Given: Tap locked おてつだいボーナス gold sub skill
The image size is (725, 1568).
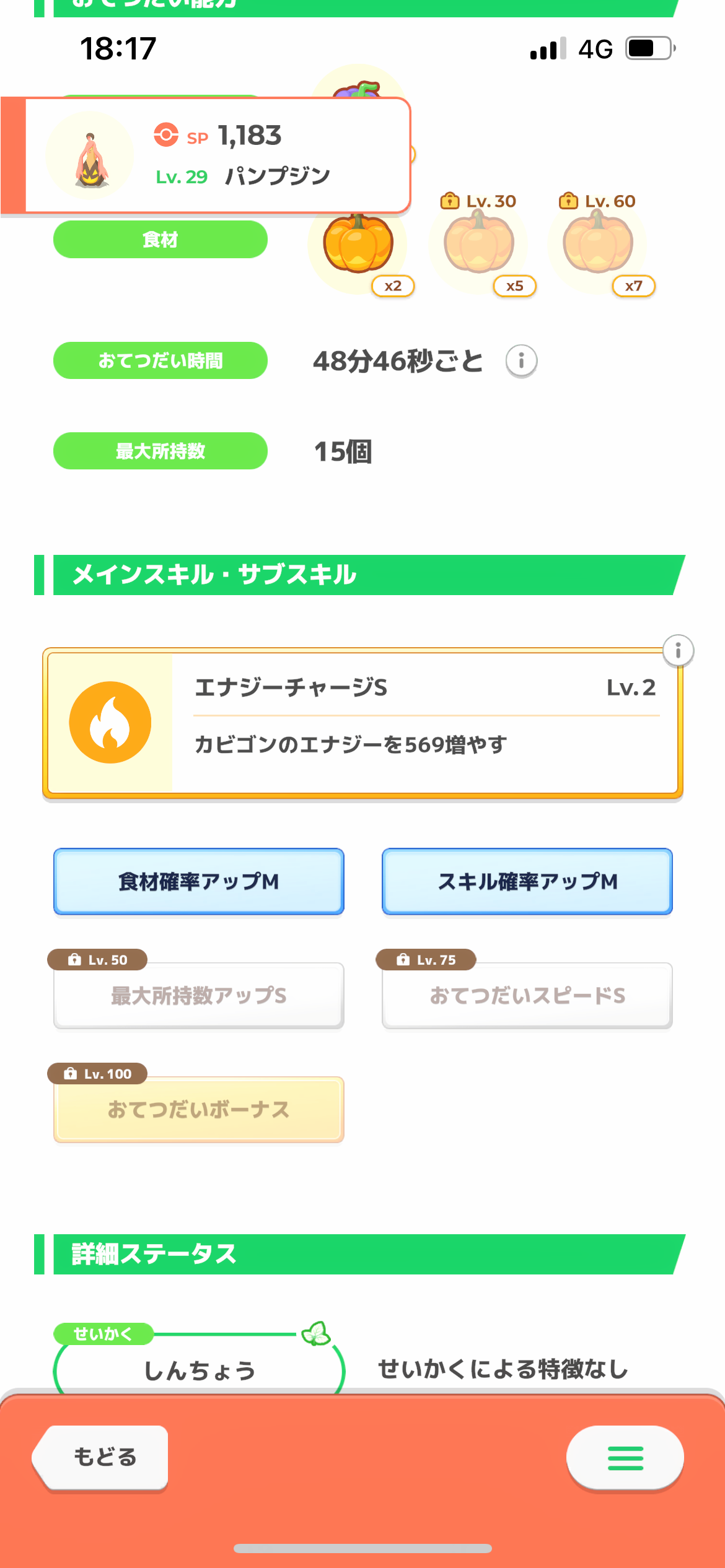Looking at the screenshot, I should click(199, 1110).
